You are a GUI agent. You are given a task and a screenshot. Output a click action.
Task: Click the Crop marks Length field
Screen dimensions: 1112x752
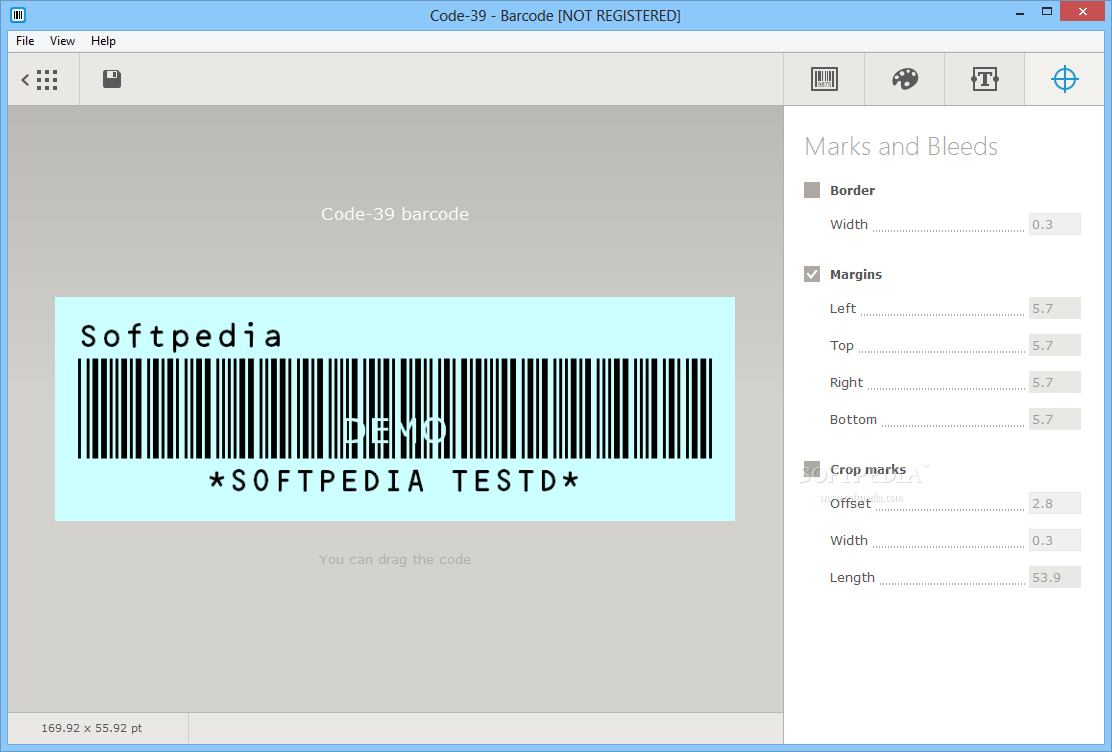pyautogui.click(x=1055, y=577)
